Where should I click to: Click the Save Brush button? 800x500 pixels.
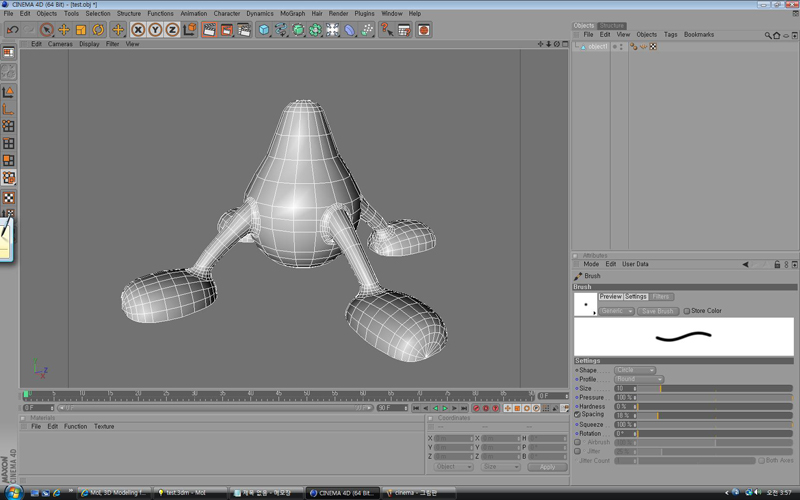[x=658, y=311]
